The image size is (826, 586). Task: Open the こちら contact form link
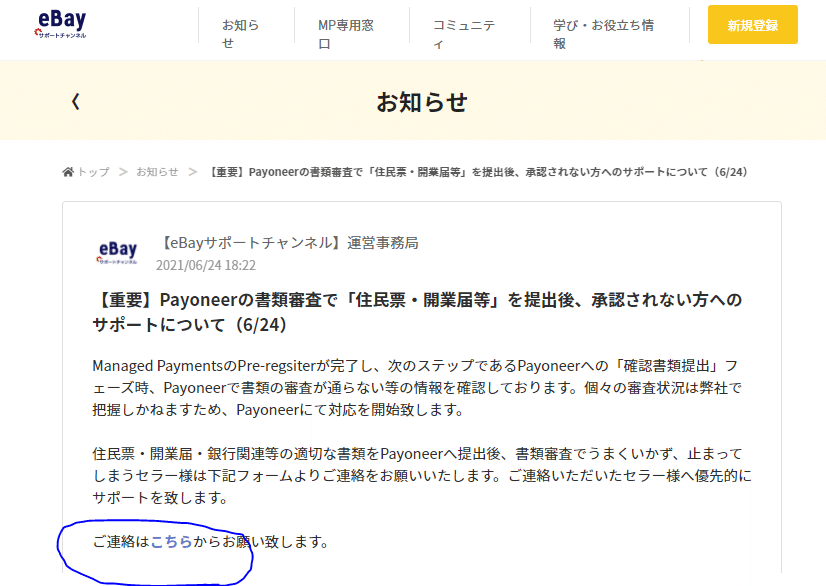click(171, 542)
